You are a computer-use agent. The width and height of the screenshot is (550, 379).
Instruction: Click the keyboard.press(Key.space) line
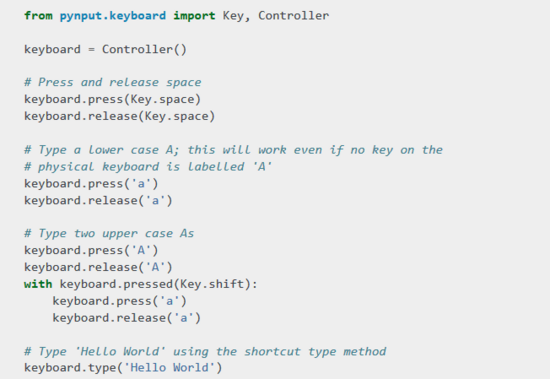click(112, 99)
